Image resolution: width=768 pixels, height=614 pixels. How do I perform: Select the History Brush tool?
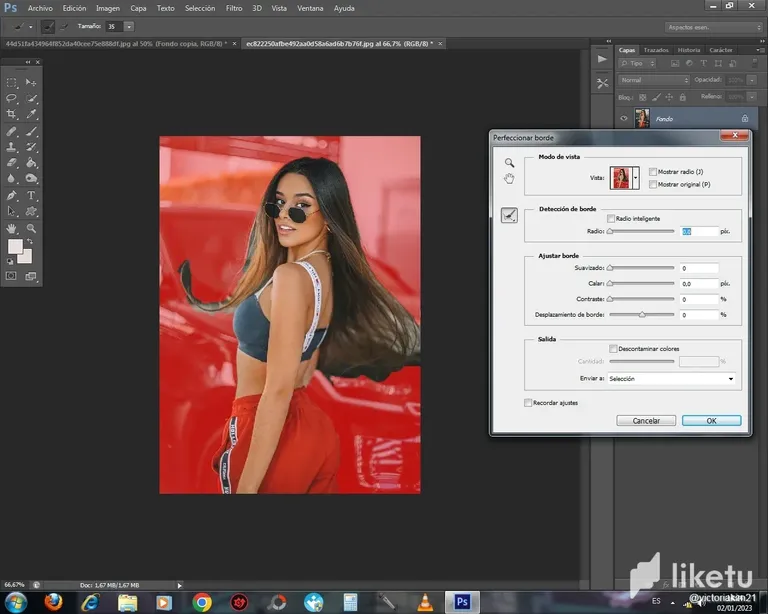click(x=31, y=147)
